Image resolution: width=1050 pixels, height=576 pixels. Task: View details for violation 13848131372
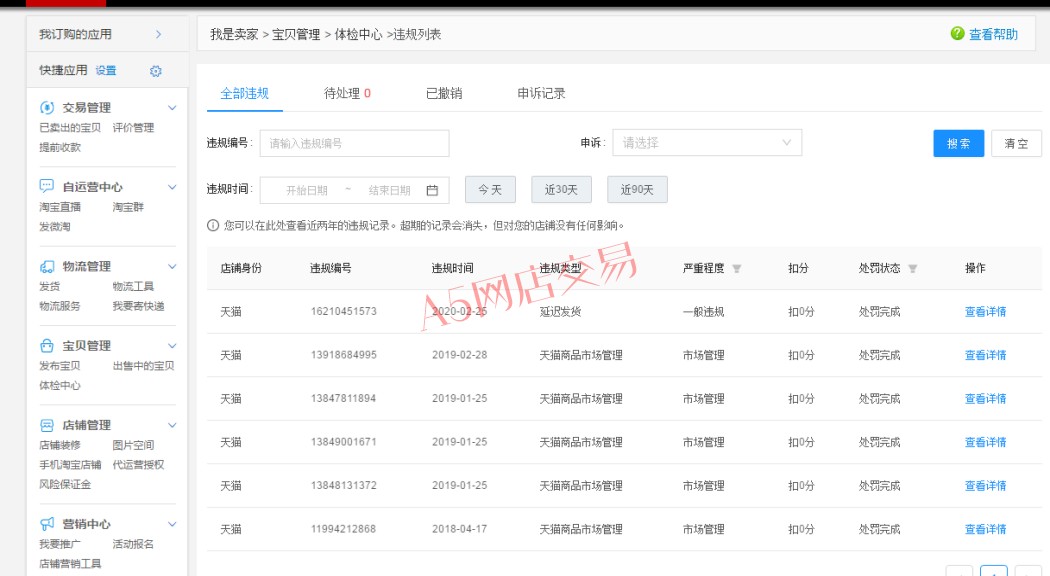(985, 486)
